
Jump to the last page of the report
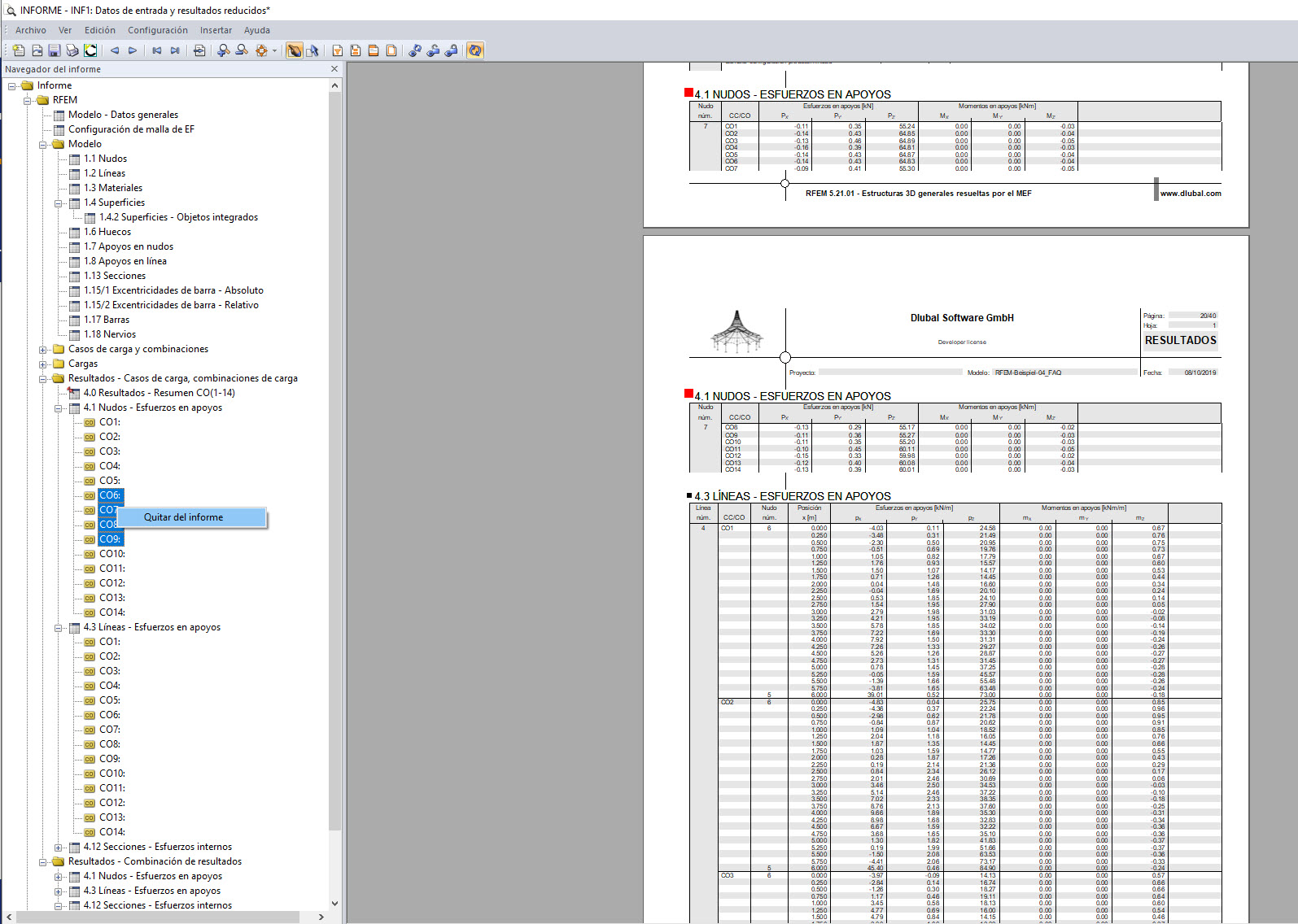[175, 50]
